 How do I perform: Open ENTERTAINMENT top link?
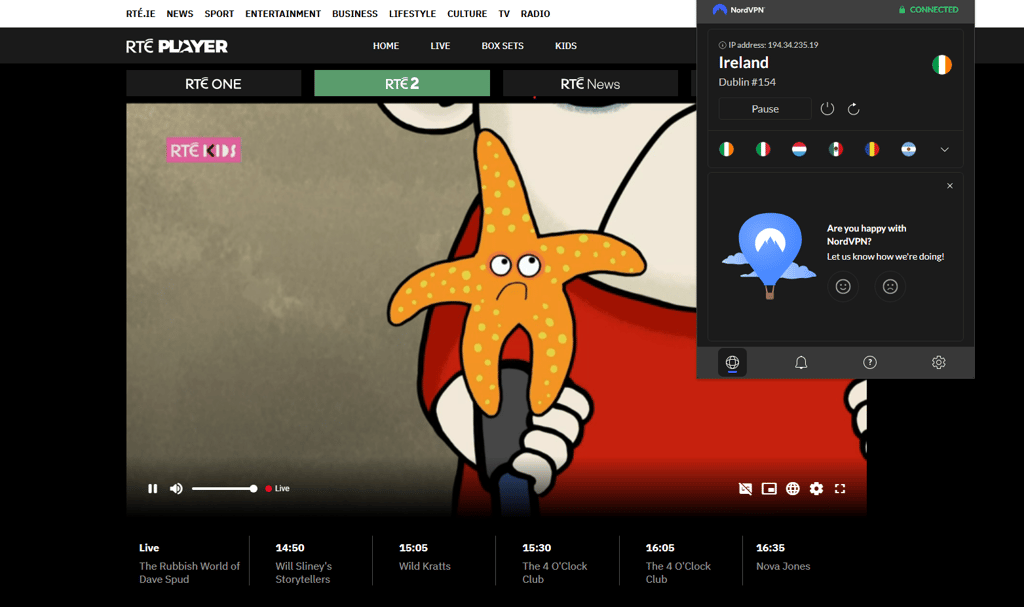[283, 14]
